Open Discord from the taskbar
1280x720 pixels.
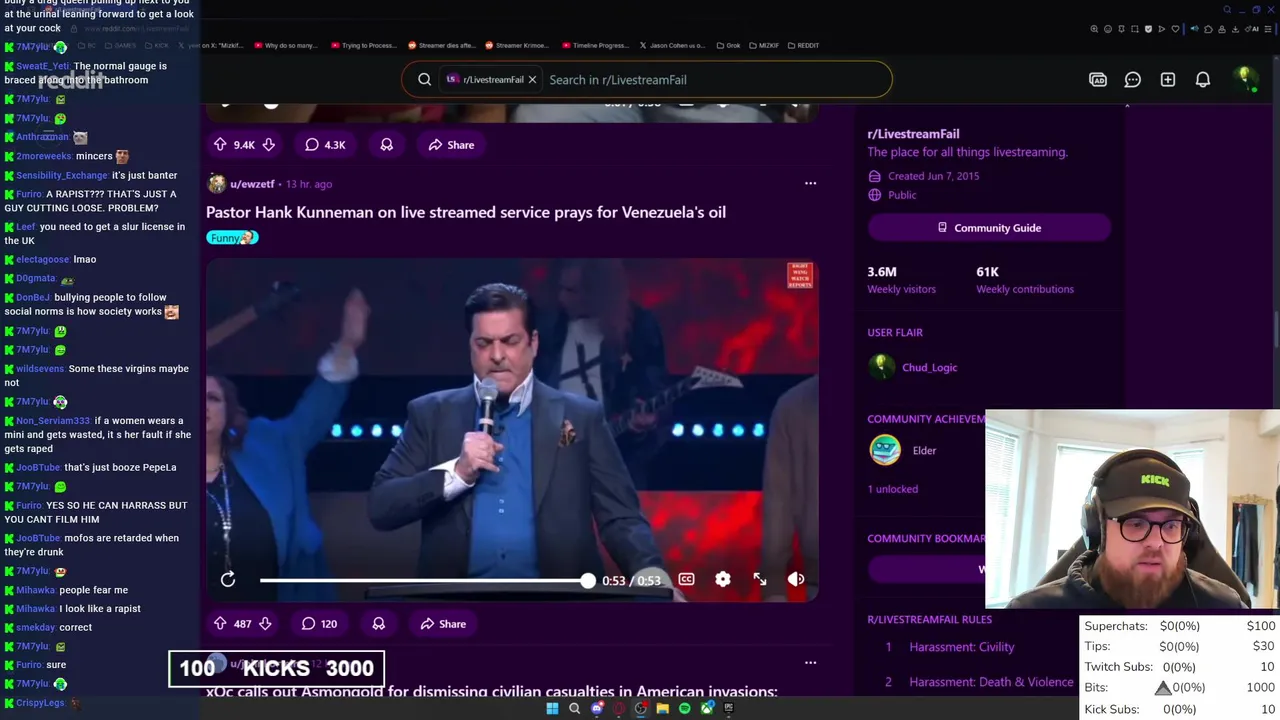(x=597, y=708)
